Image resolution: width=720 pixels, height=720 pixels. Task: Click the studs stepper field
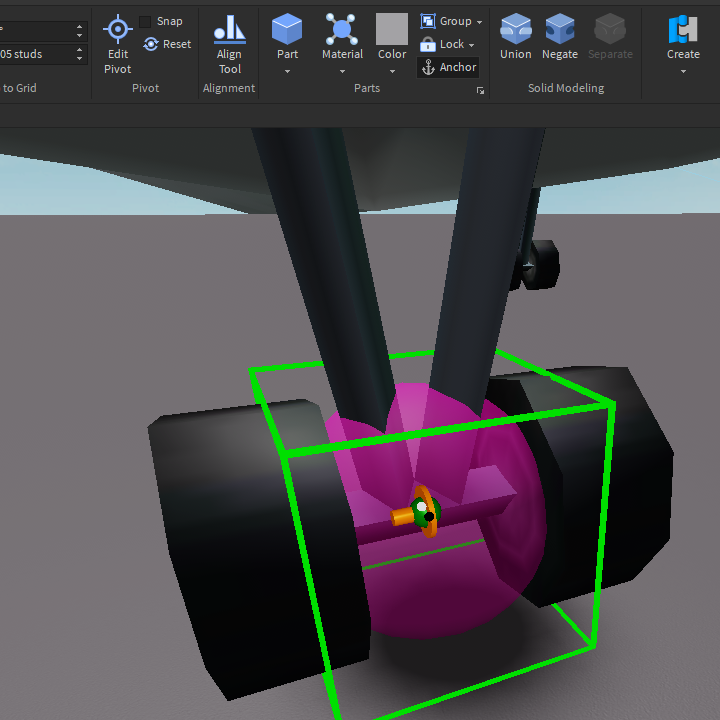tap(40, 54)
